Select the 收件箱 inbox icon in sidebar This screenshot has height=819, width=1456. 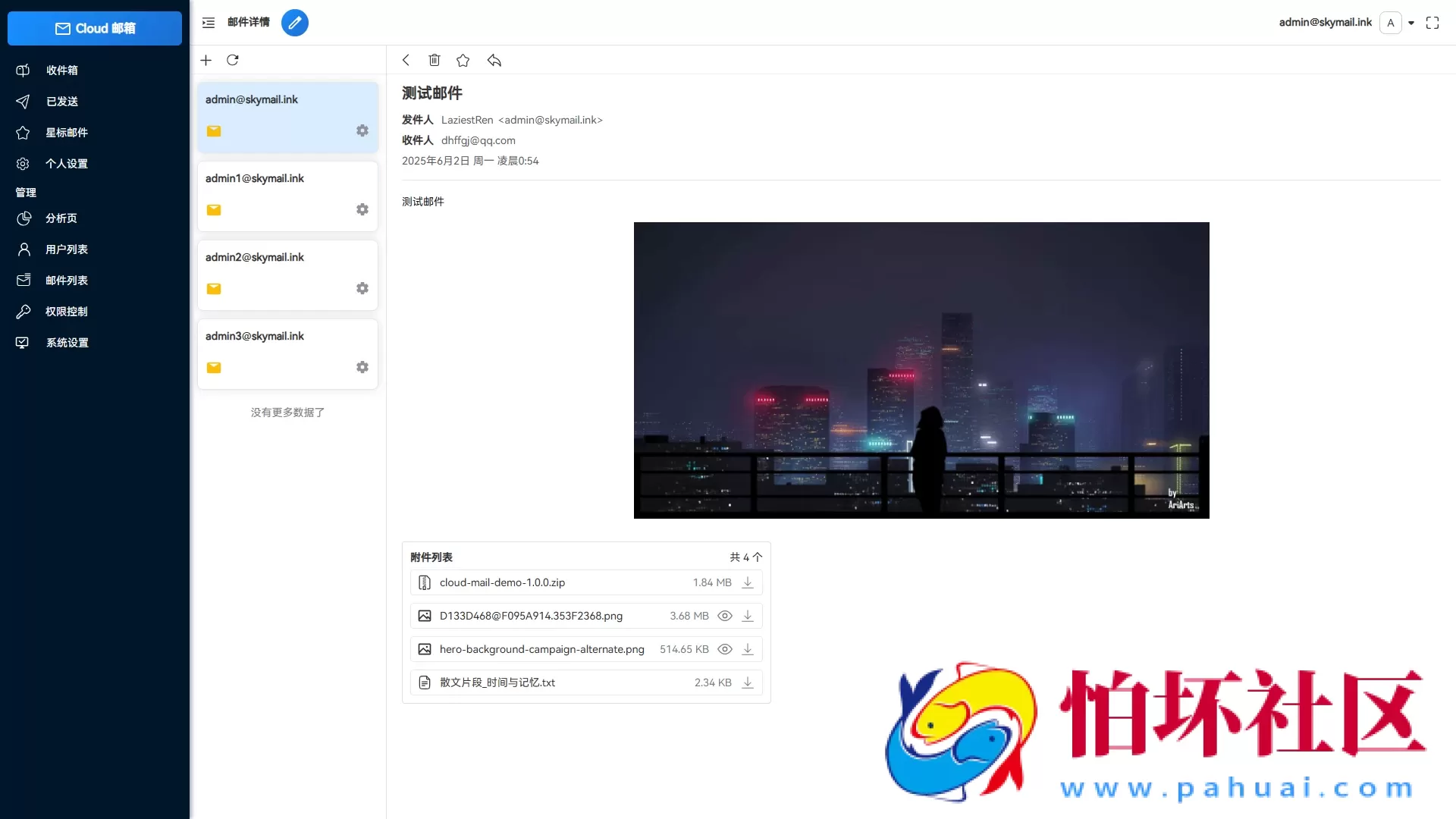pyautogui.click(x=23, y=70)
